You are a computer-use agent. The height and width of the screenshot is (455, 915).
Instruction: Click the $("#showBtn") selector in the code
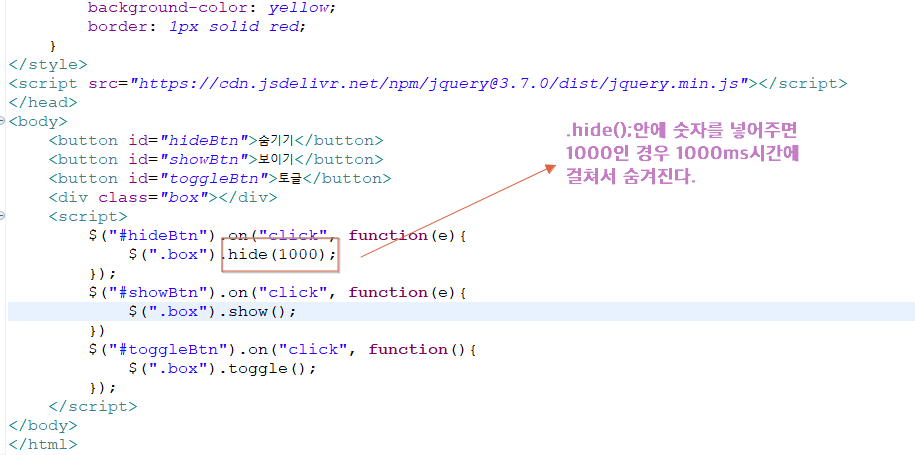click(x=152, y=292)
